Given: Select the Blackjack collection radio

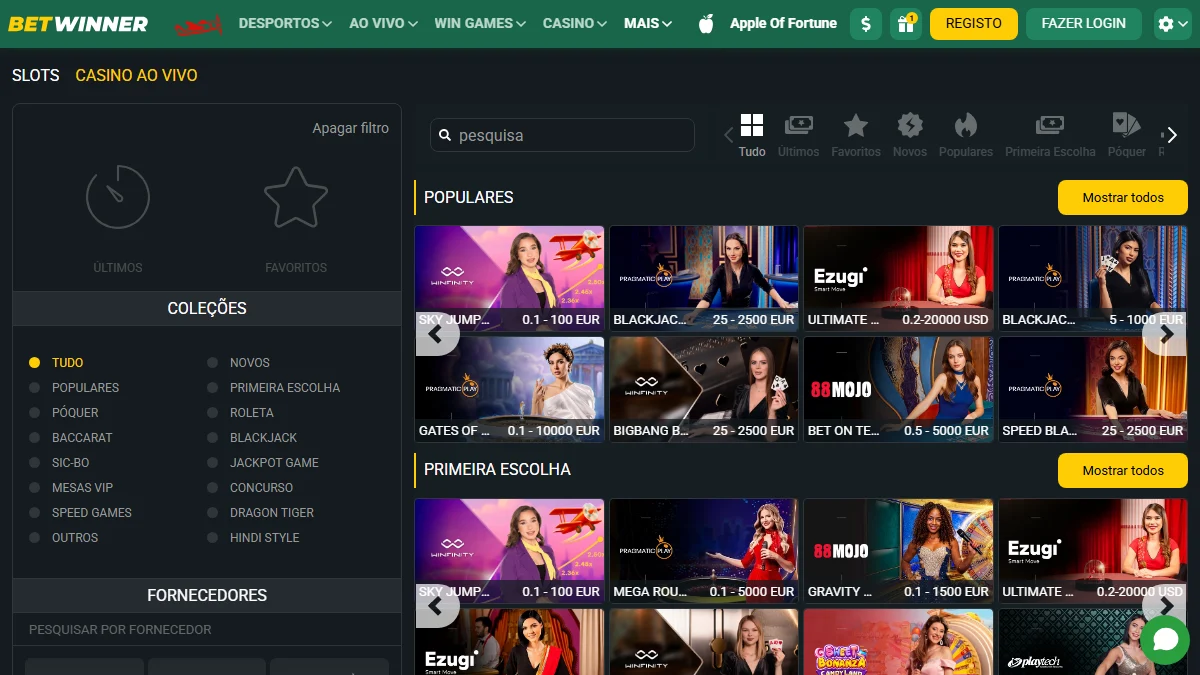Looking at the screenshot, I should coord(213,438).
